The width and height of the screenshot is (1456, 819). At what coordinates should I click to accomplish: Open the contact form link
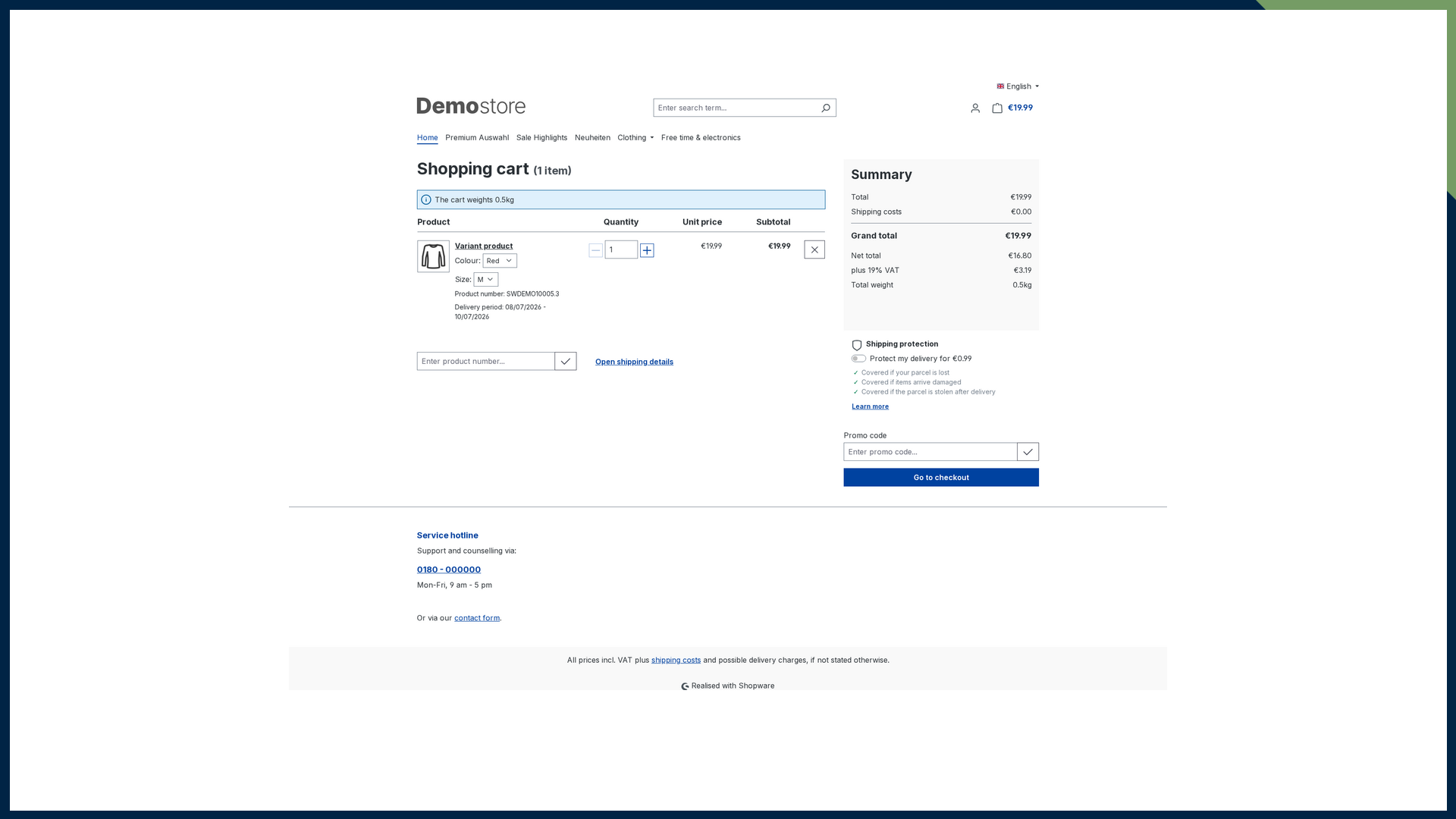point(477,619)
